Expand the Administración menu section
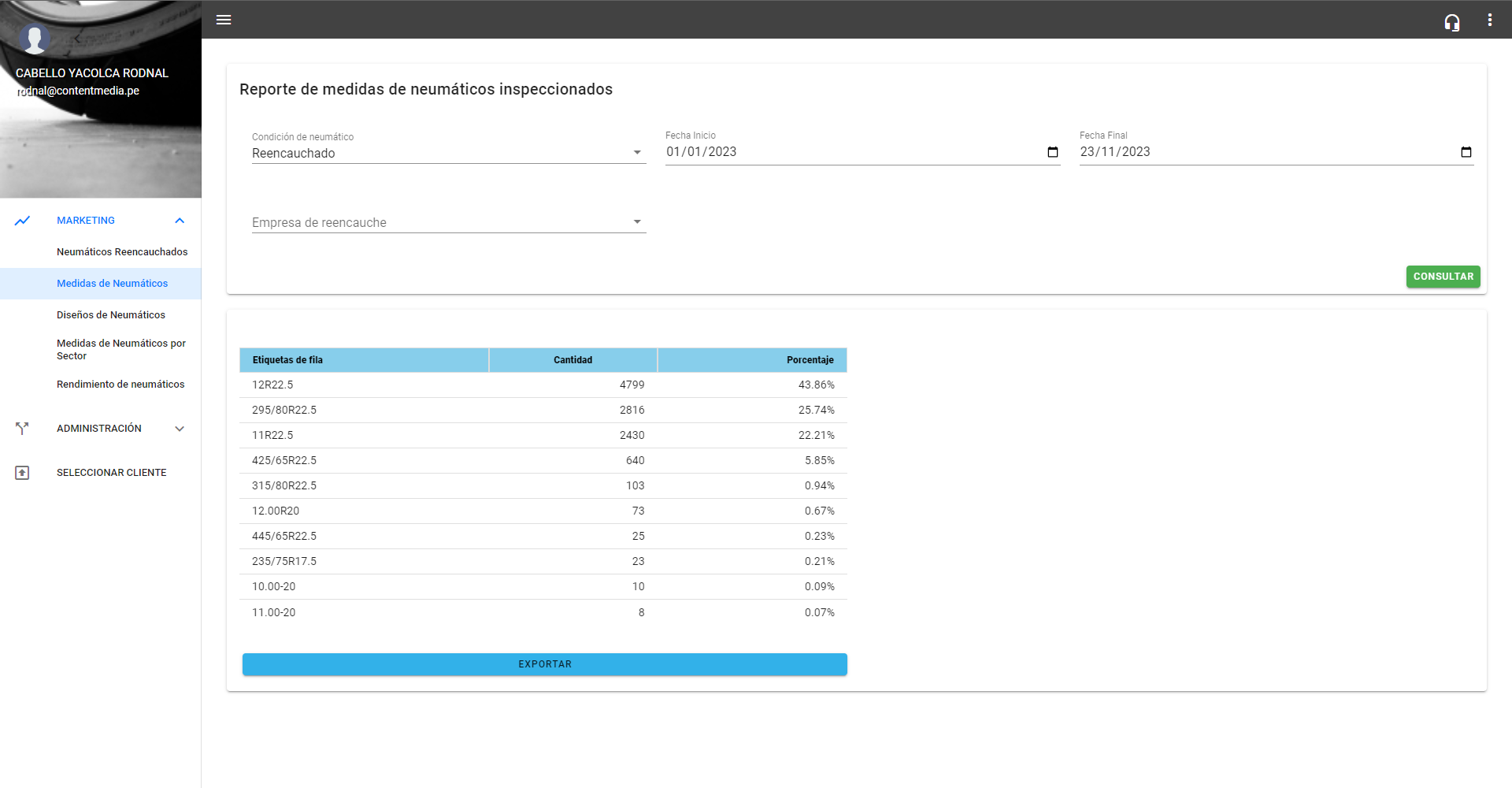Viewport: 1512px width, 788px height. click(180, 429)
